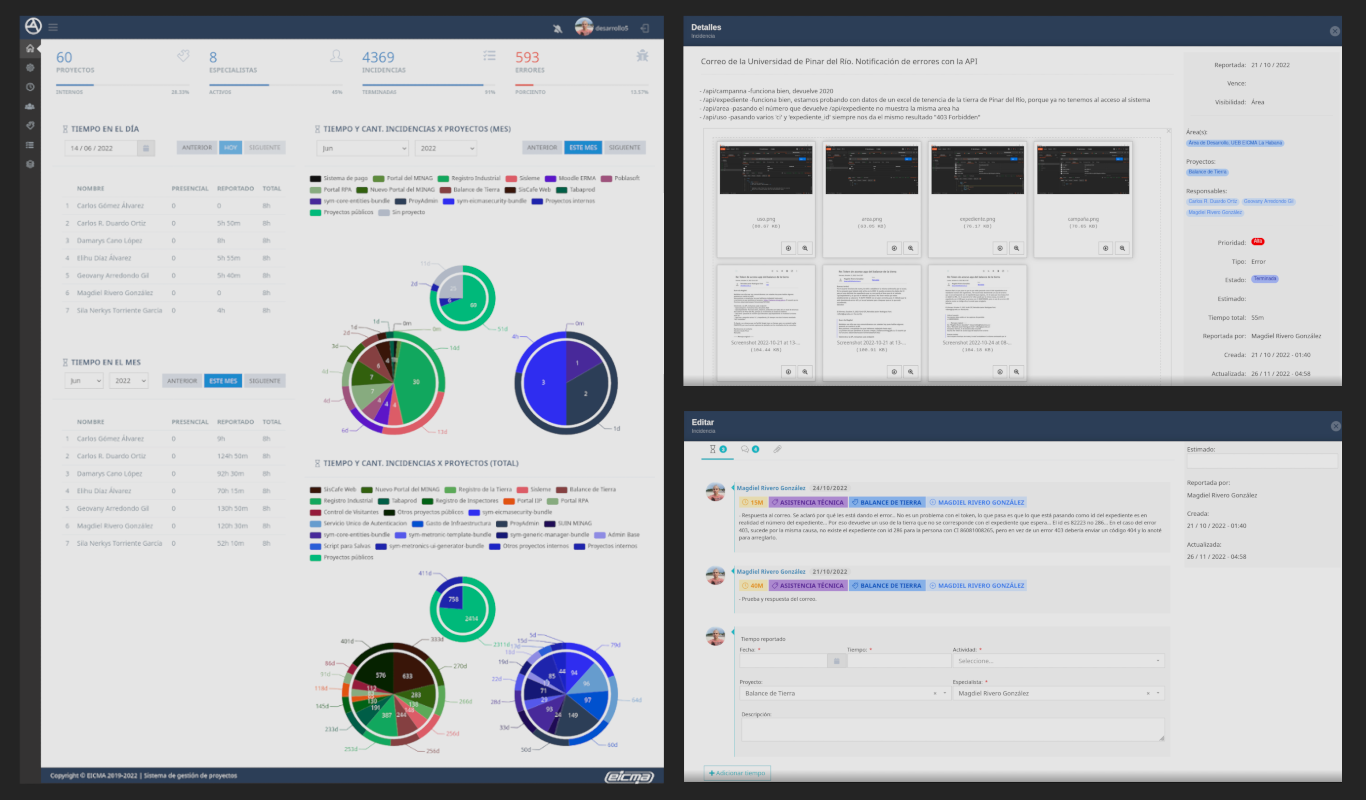Screen dimensions: 1366x800
Task: Open the Actividad 'Seleccione...' dropdown
Action: (x=1059, y=661)
